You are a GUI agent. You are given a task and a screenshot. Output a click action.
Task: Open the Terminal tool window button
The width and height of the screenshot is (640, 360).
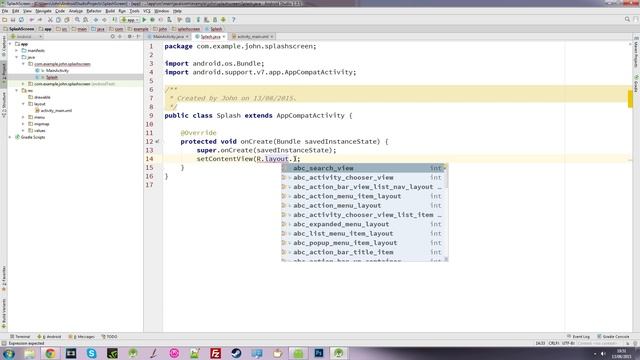tap(20, 337)
